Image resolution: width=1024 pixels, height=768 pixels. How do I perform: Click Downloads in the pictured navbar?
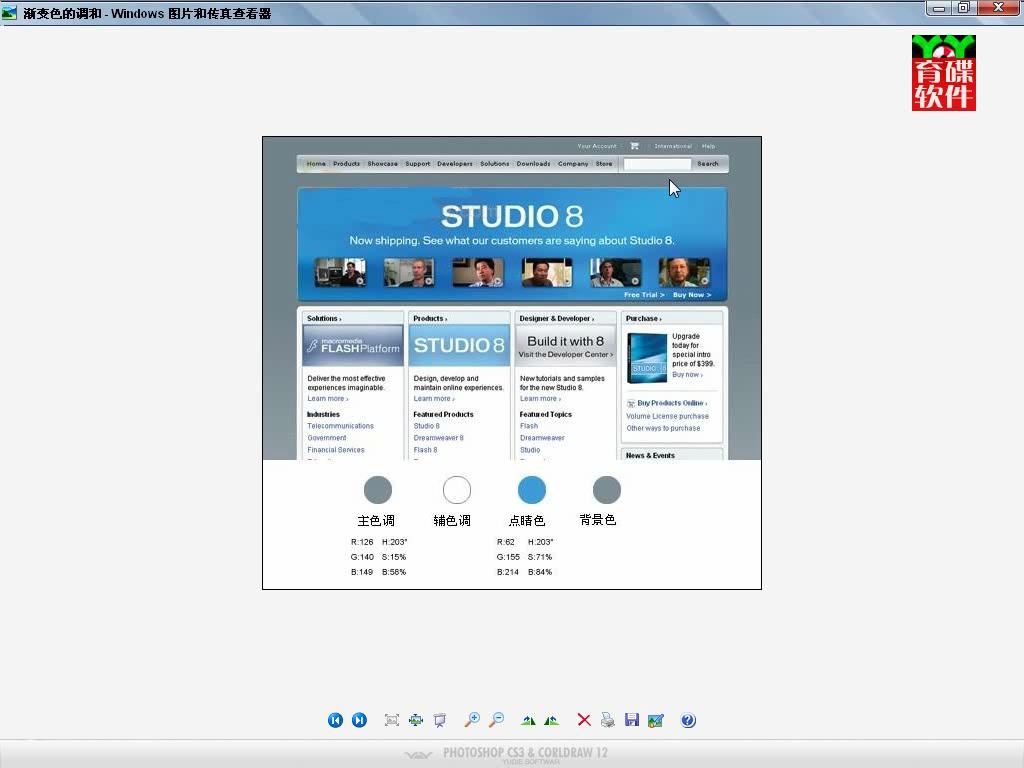[x=533, y=164]
